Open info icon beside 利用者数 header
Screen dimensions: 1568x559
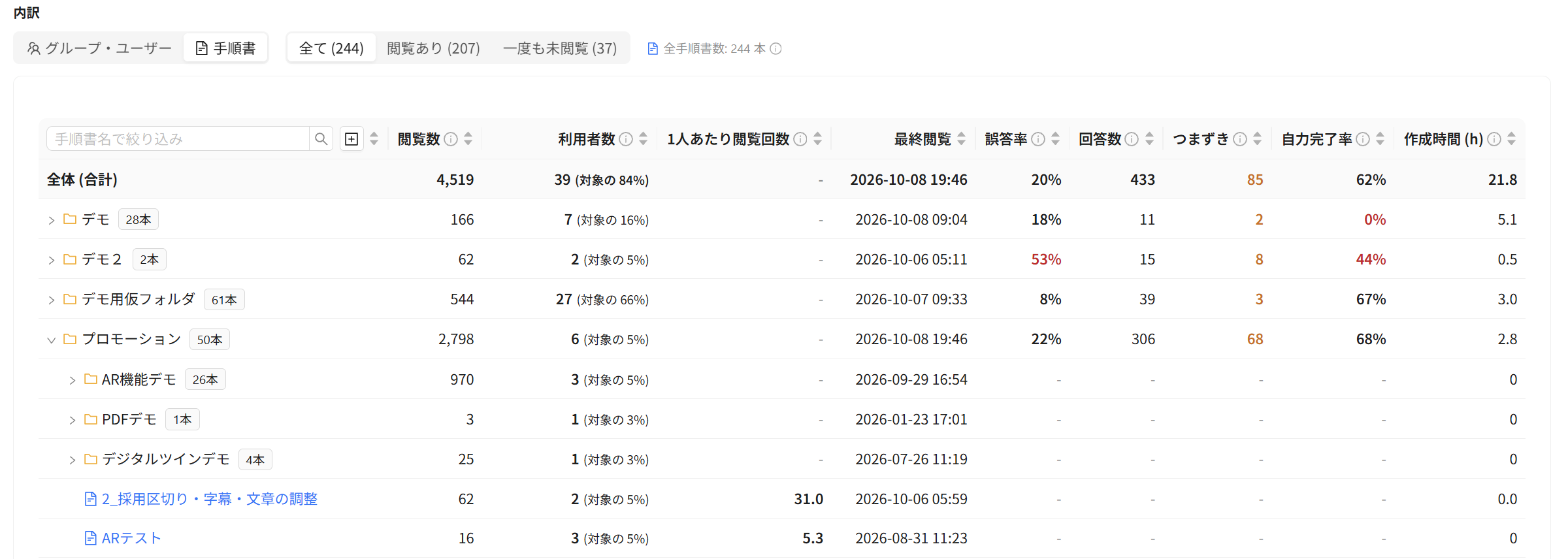tap(626, 139)
